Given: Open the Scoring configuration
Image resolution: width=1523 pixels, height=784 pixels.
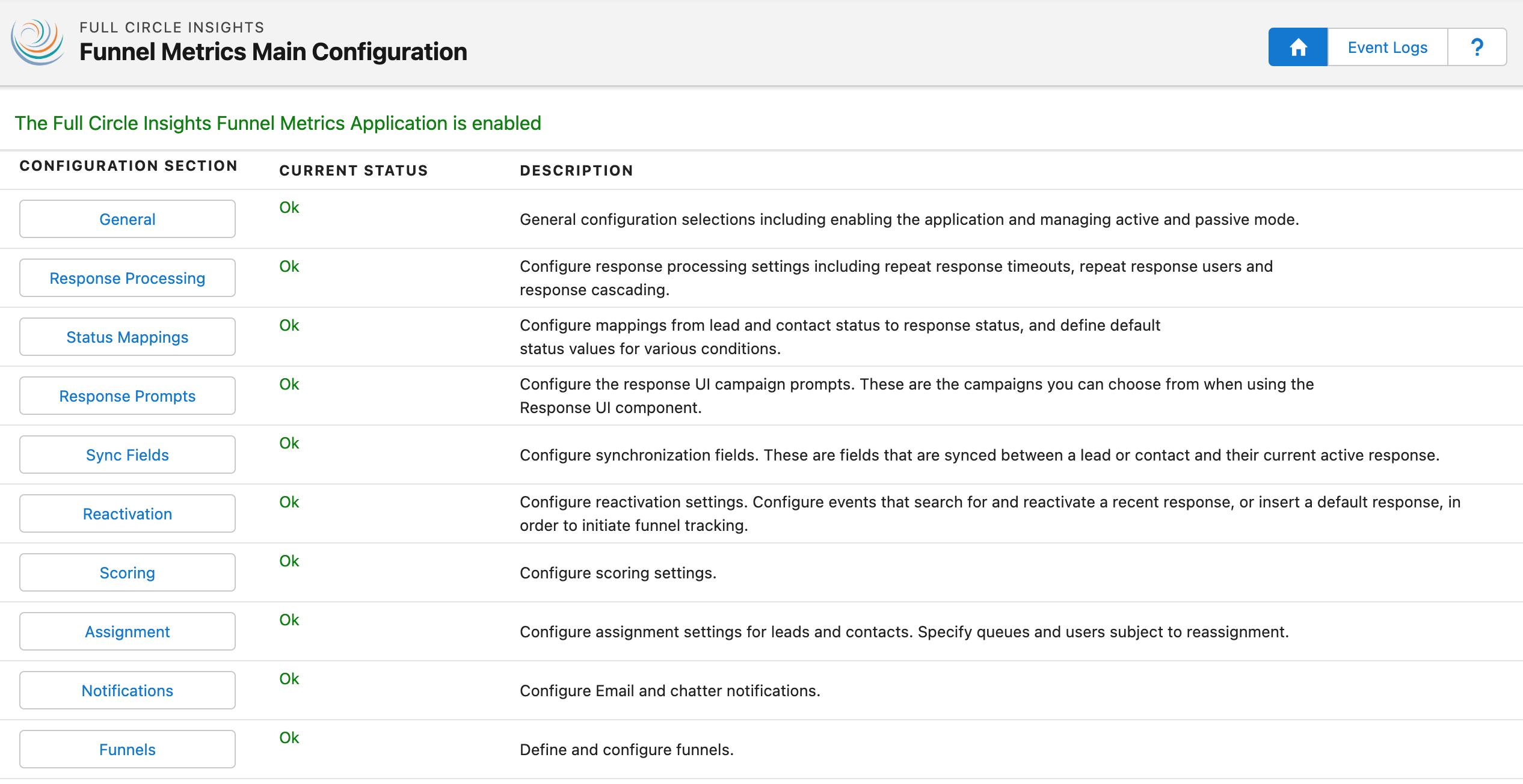Looking at the screenshot, I should [128, 572].
